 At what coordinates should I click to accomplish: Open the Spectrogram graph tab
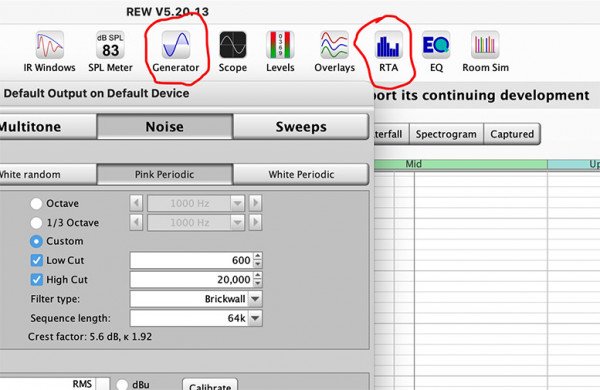click(446, 134)
